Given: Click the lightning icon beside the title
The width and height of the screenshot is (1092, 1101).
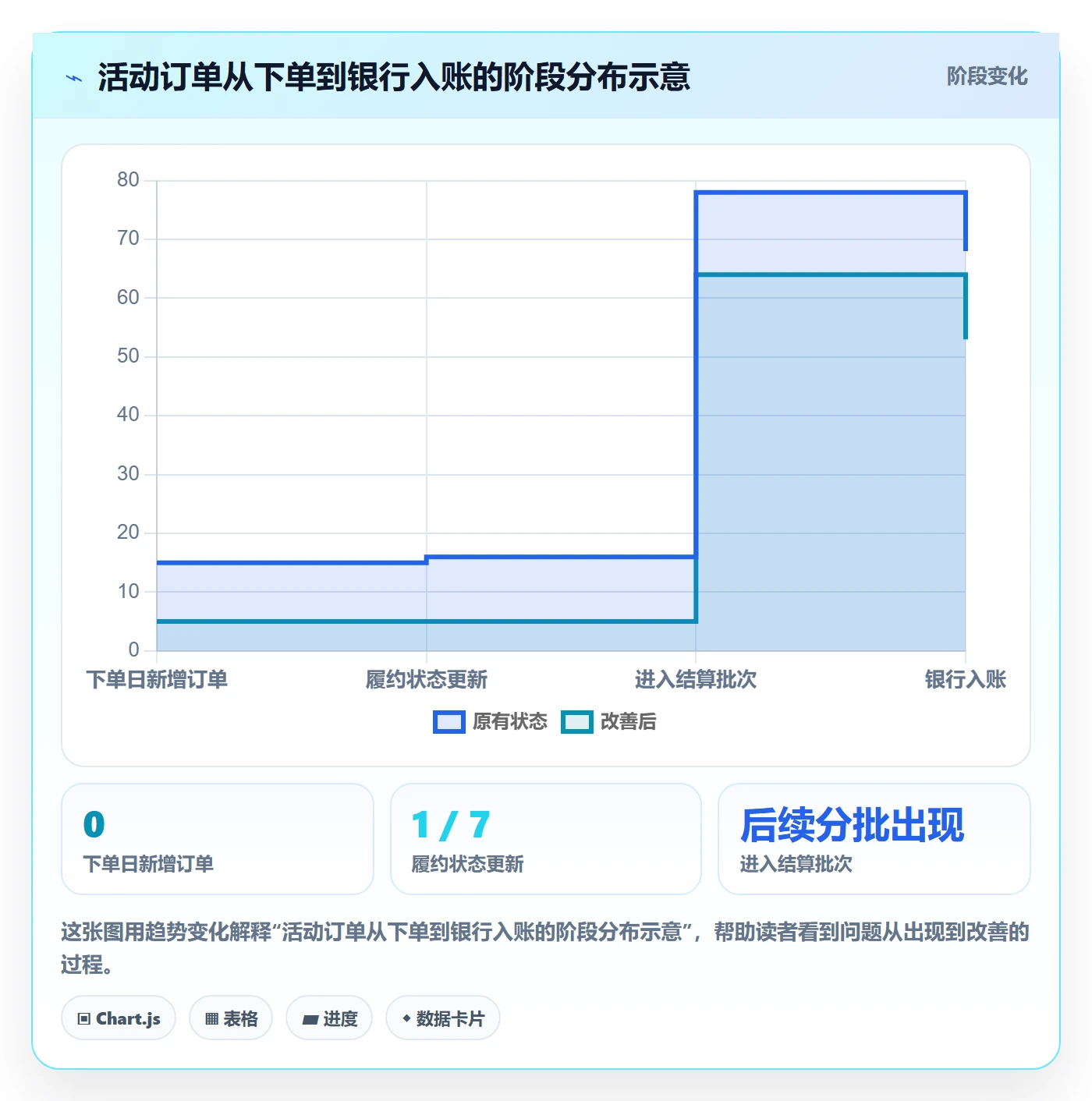Looking at the screenshot, I should coord(74,78).
